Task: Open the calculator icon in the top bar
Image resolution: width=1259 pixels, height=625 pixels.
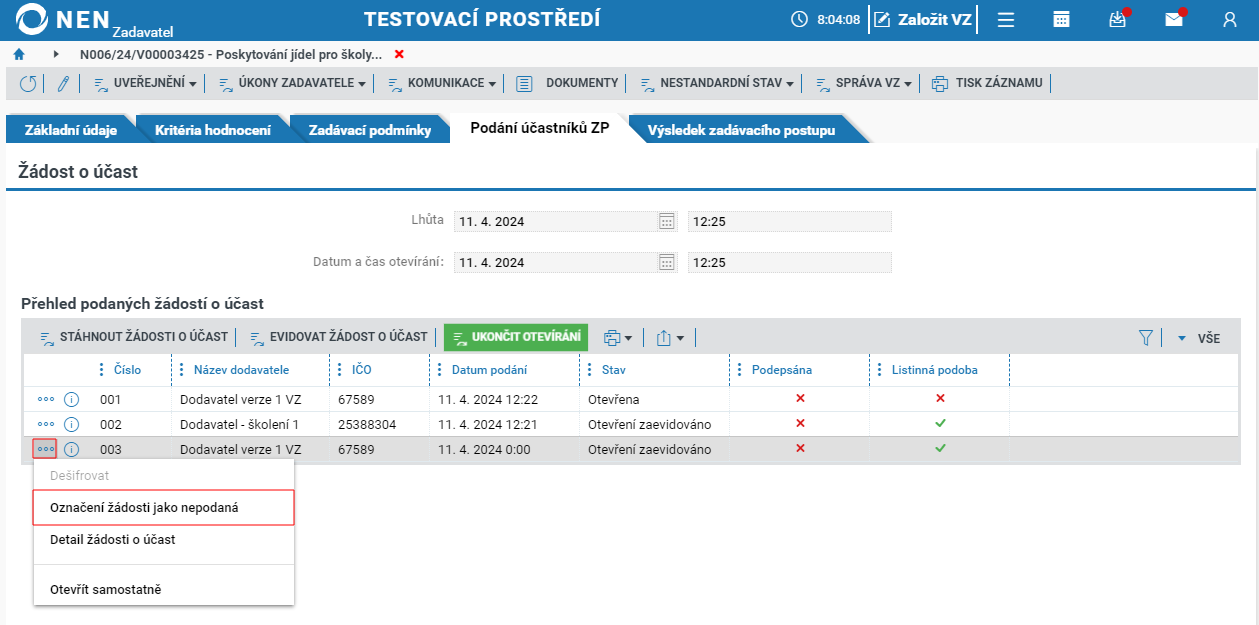Action: coord(1062,20)
